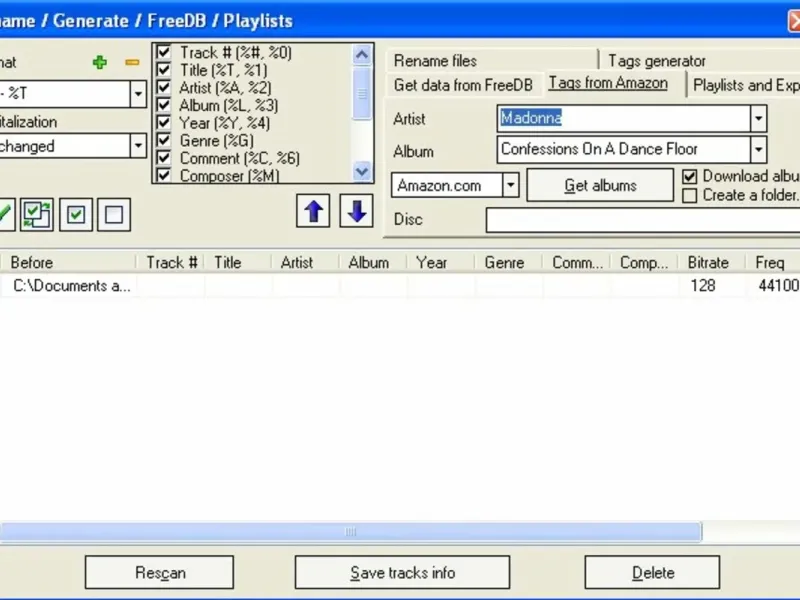Sort by the Artist column header
Screen dimensions: 800x600
click(x=305, y=263)
